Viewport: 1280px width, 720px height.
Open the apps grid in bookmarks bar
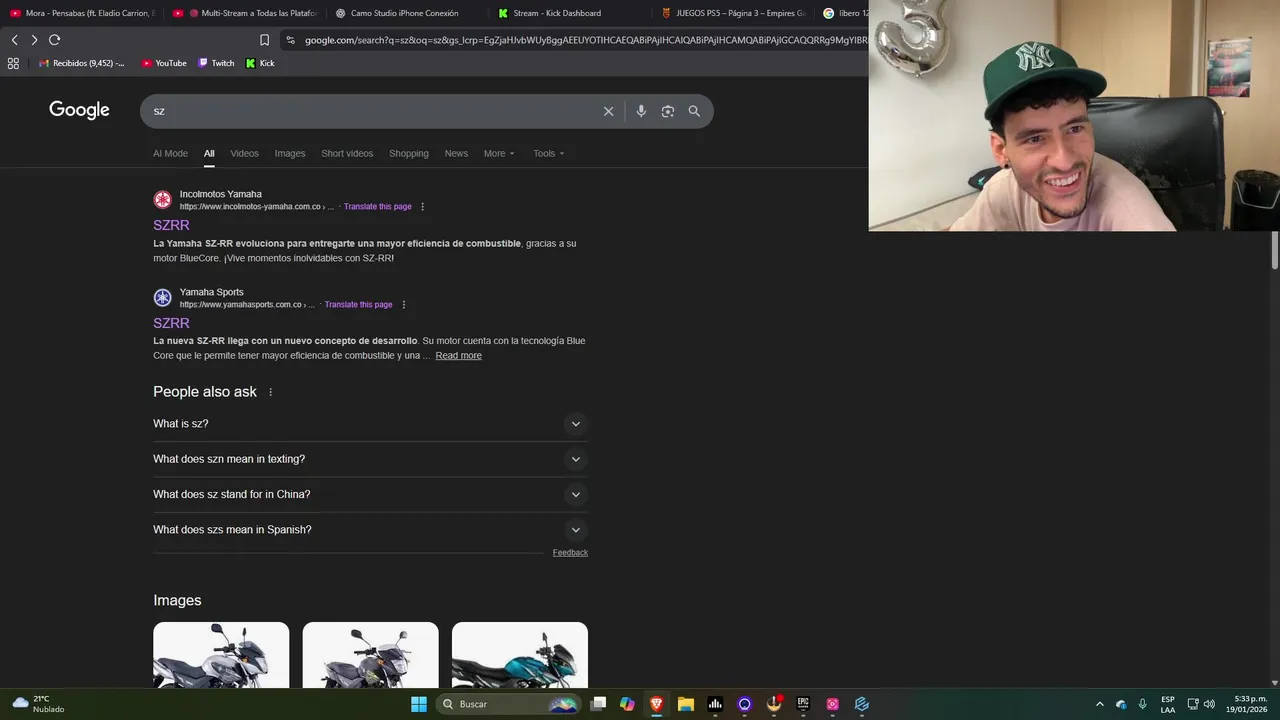[13, 63]
